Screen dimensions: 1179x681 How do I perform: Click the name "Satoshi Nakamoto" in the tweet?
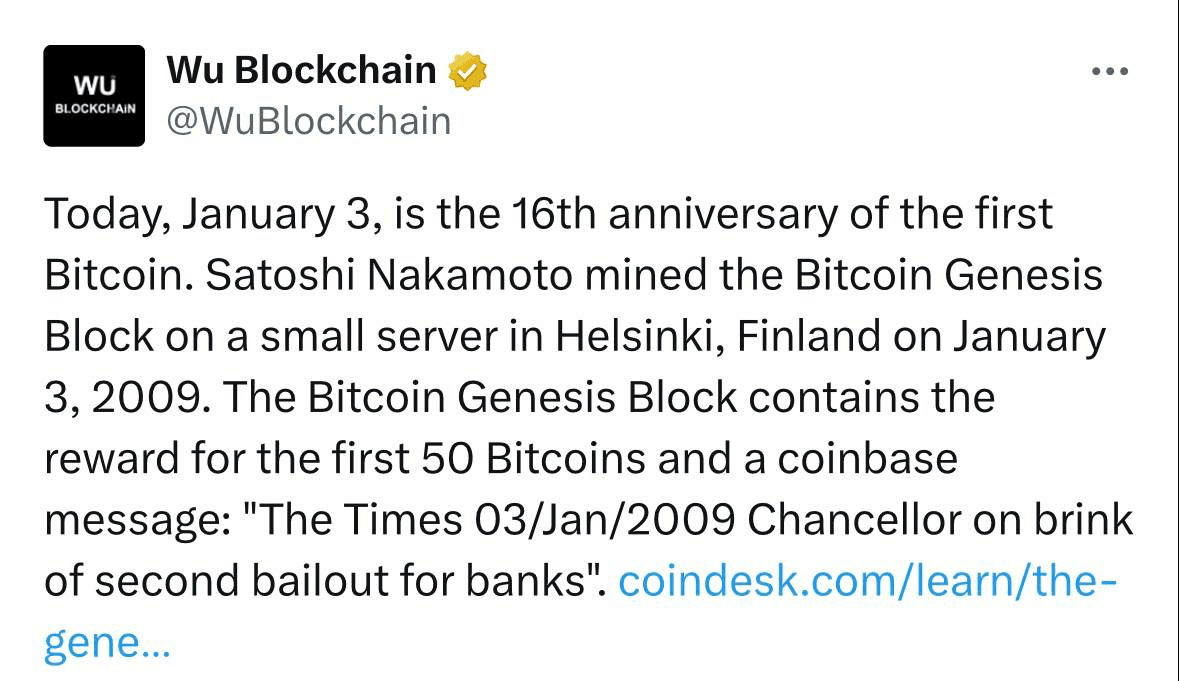(389, 274)
